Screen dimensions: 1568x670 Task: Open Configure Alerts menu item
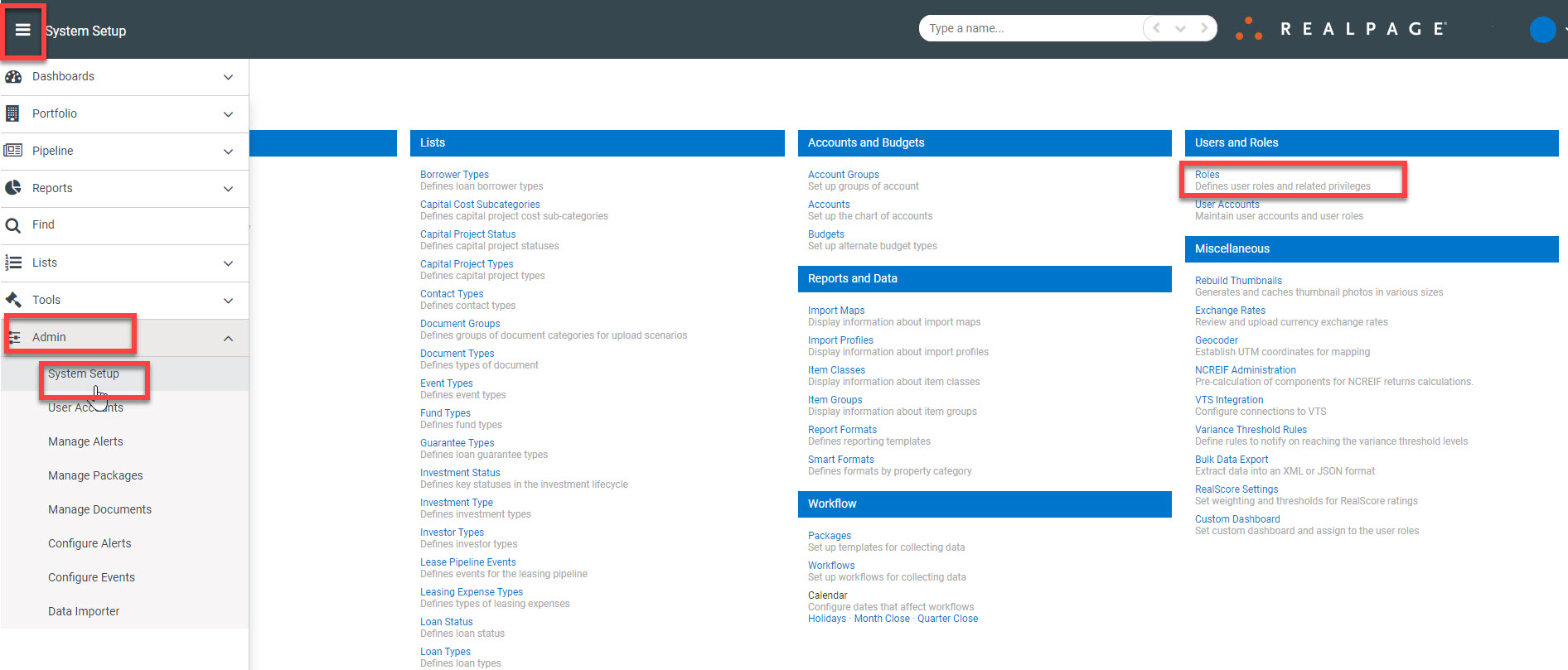tap(90, 543)
